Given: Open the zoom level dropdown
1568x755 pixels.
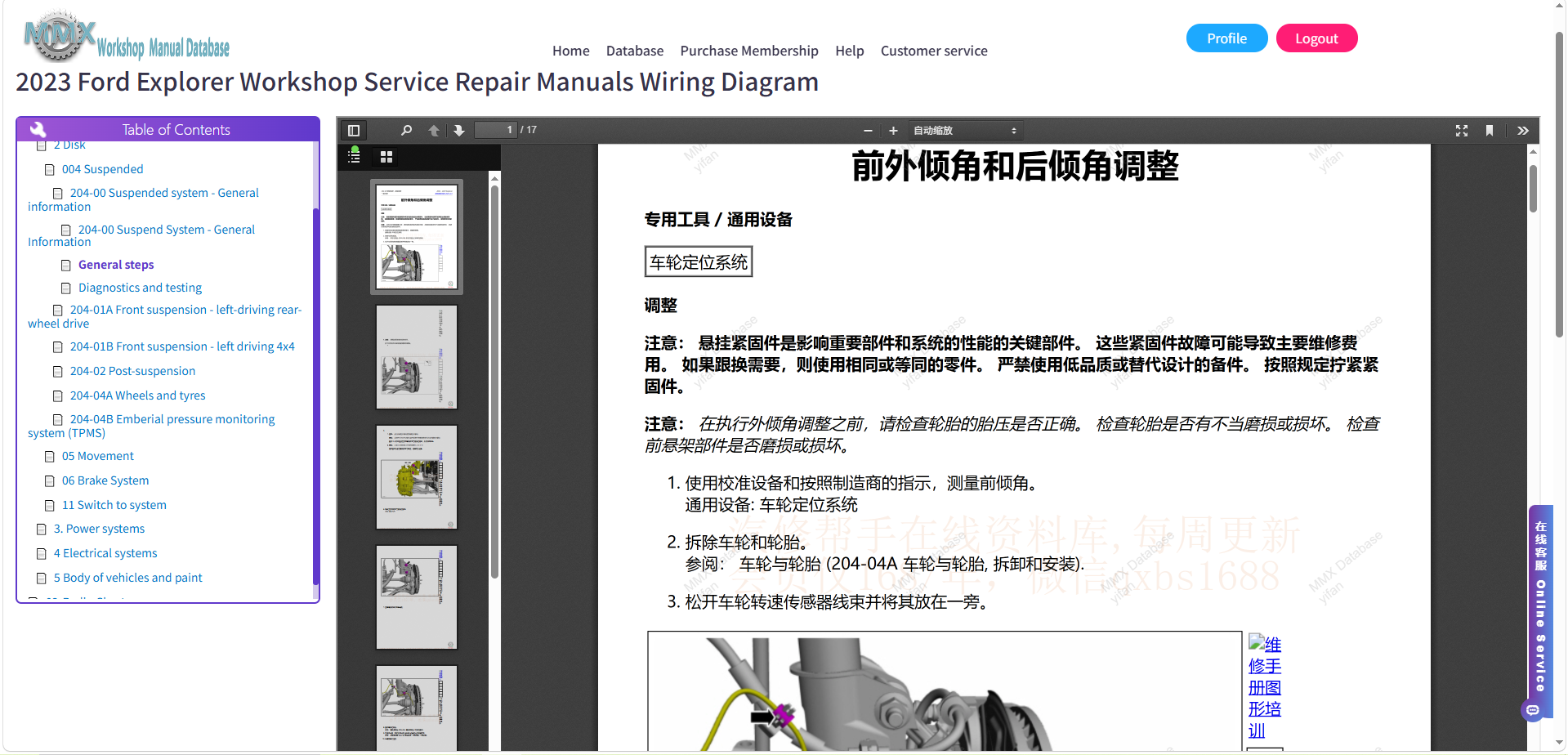Looking at the screenshot, I should click(965, 131).
